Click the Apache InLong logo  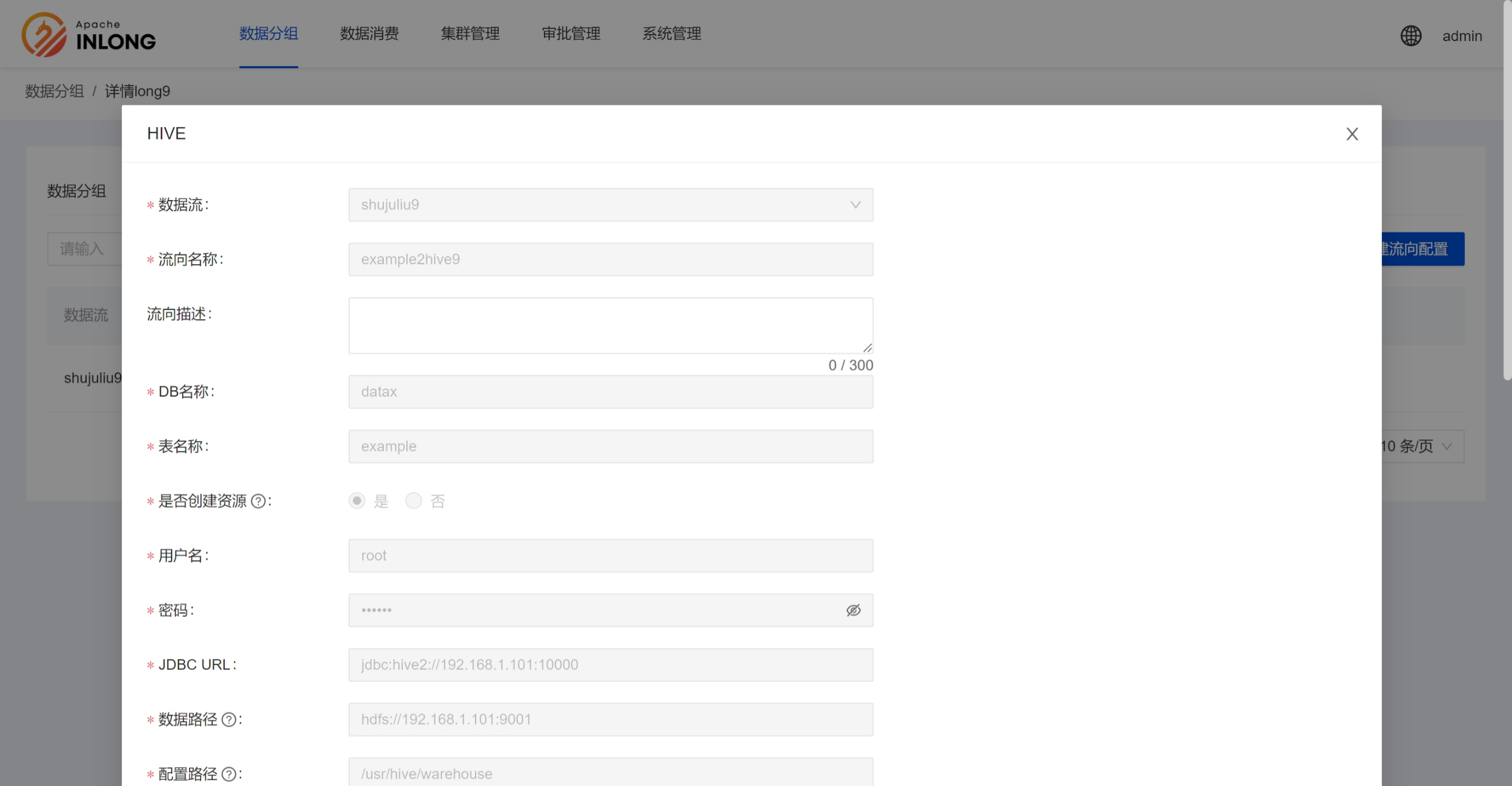click(x=88, y=35)
